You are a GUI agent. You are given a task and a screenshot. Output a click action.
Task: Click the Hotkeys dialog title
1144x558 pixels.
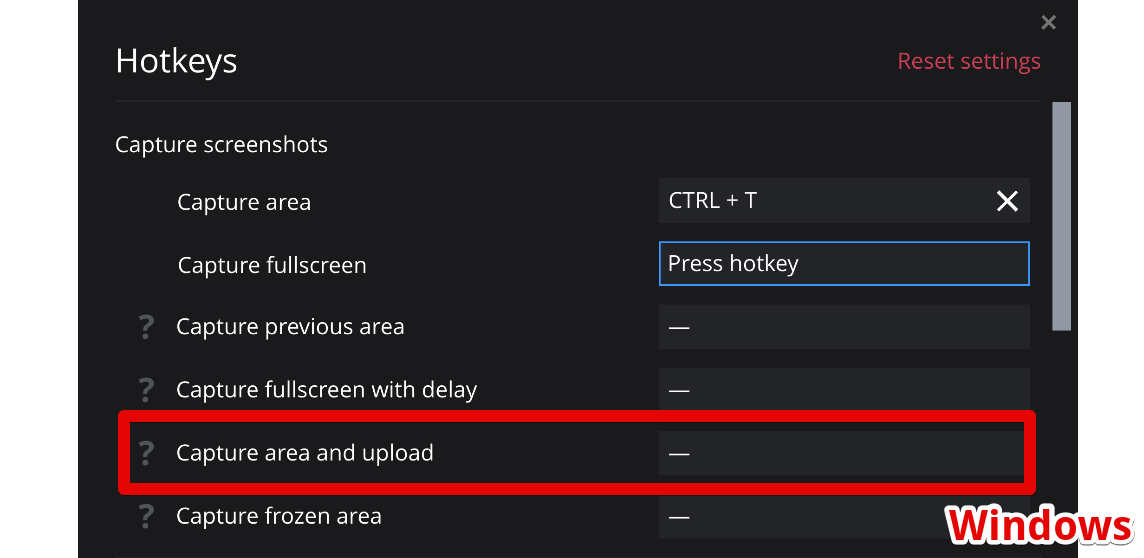pos(176,61)
